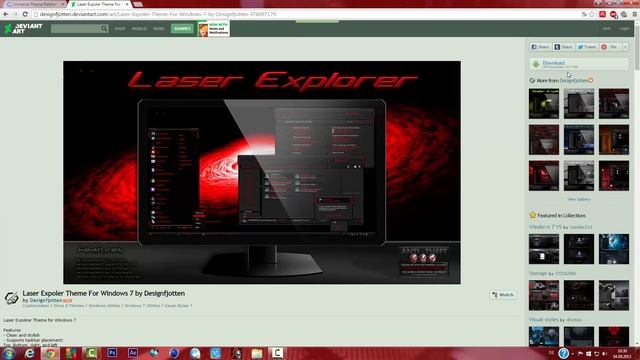
Task: Click the Chrome icon in the taskbar
Action: pyautogui.click(x=50, y=353)
